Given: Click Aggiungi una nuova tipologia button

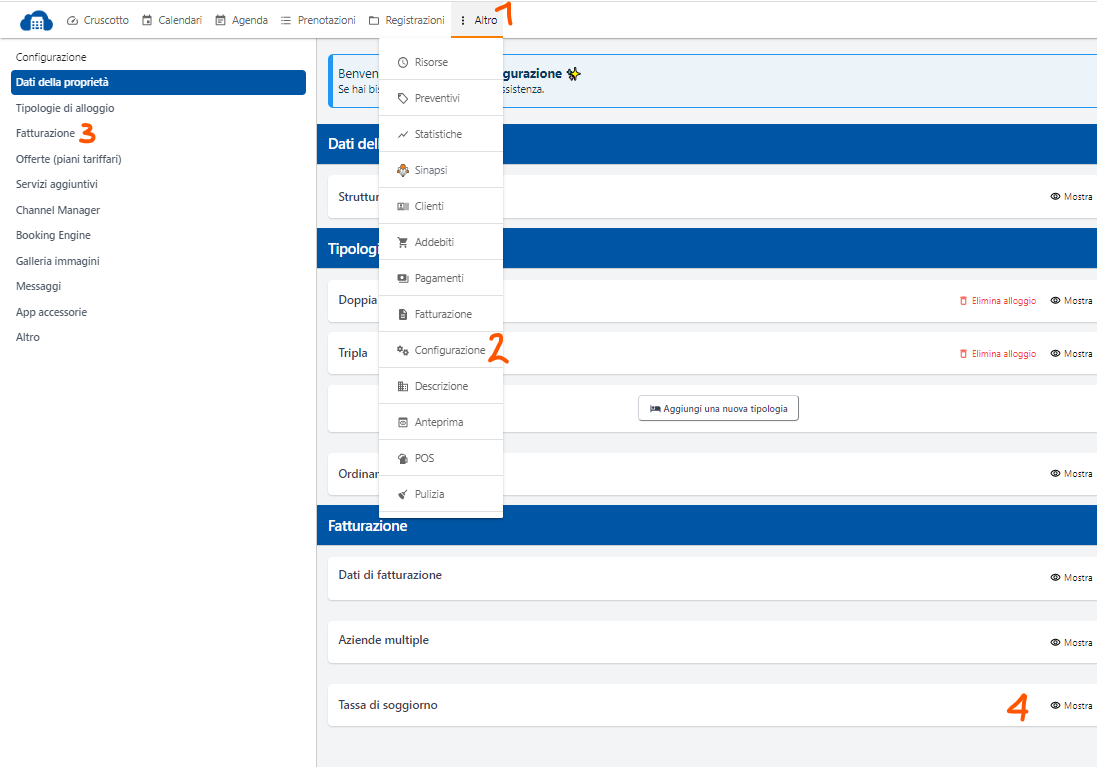Looking at the screenshot, I should 718,409.
